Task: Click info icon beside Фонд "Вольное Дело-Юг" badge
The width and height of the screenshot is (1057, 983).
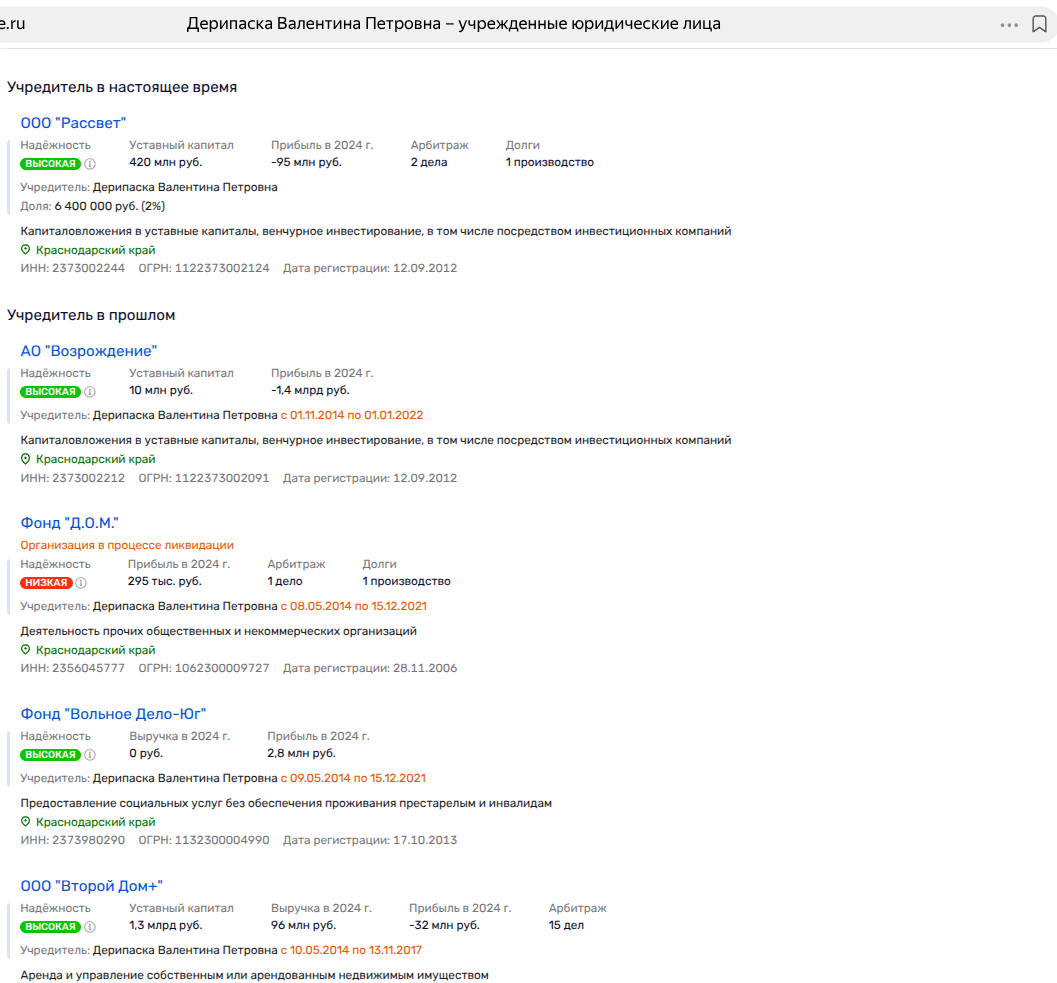Action: point(89,755)
